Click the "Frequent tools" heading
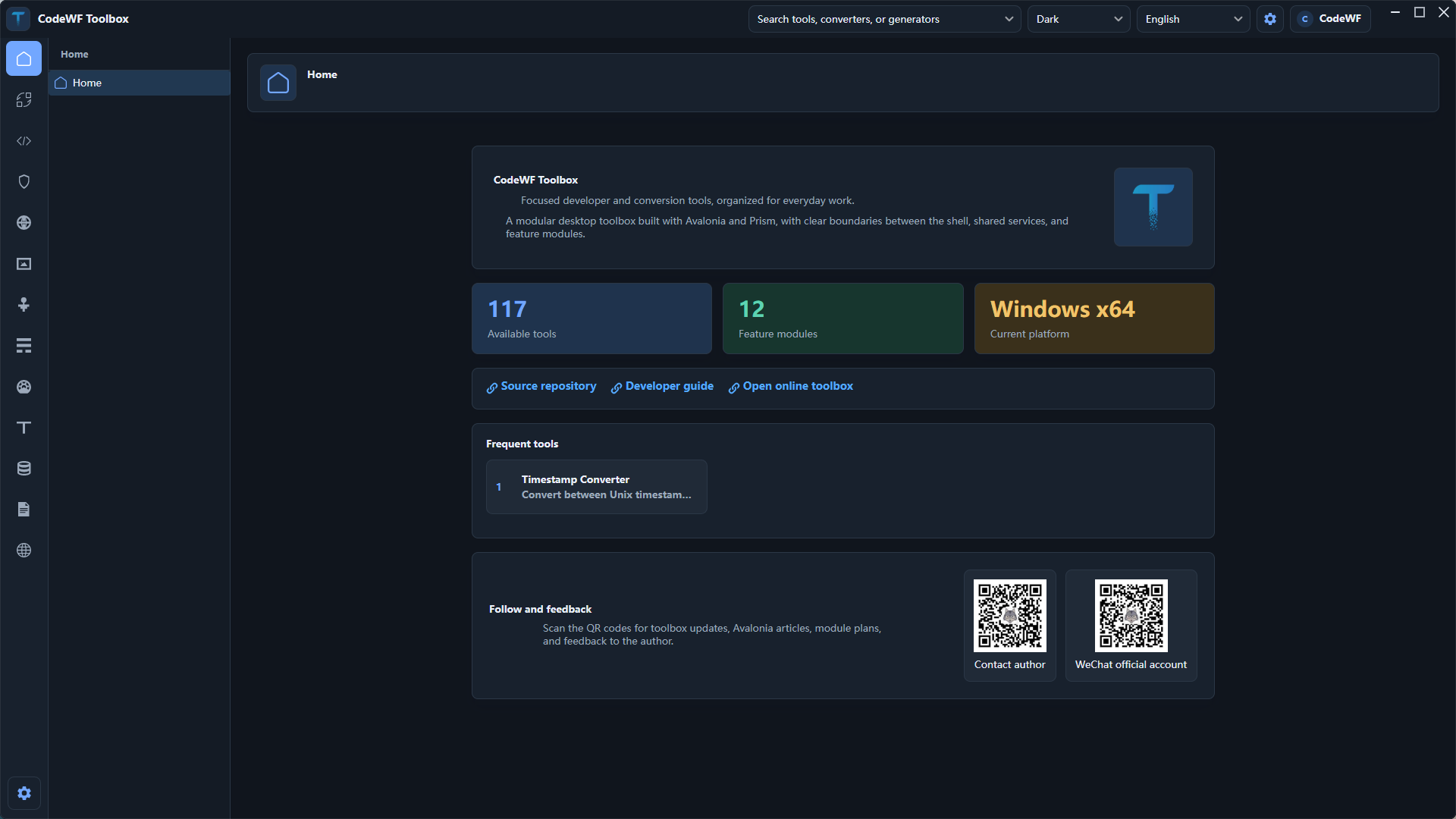Image resolution: width=1456 pixels, height=819 pixels. 522,444
